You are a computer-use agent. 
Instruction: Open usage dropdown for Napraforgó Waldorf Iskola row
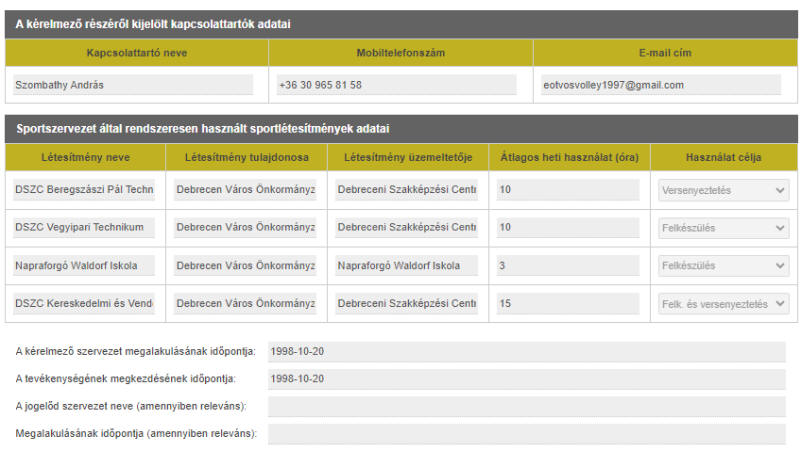[x=723, y=266]
